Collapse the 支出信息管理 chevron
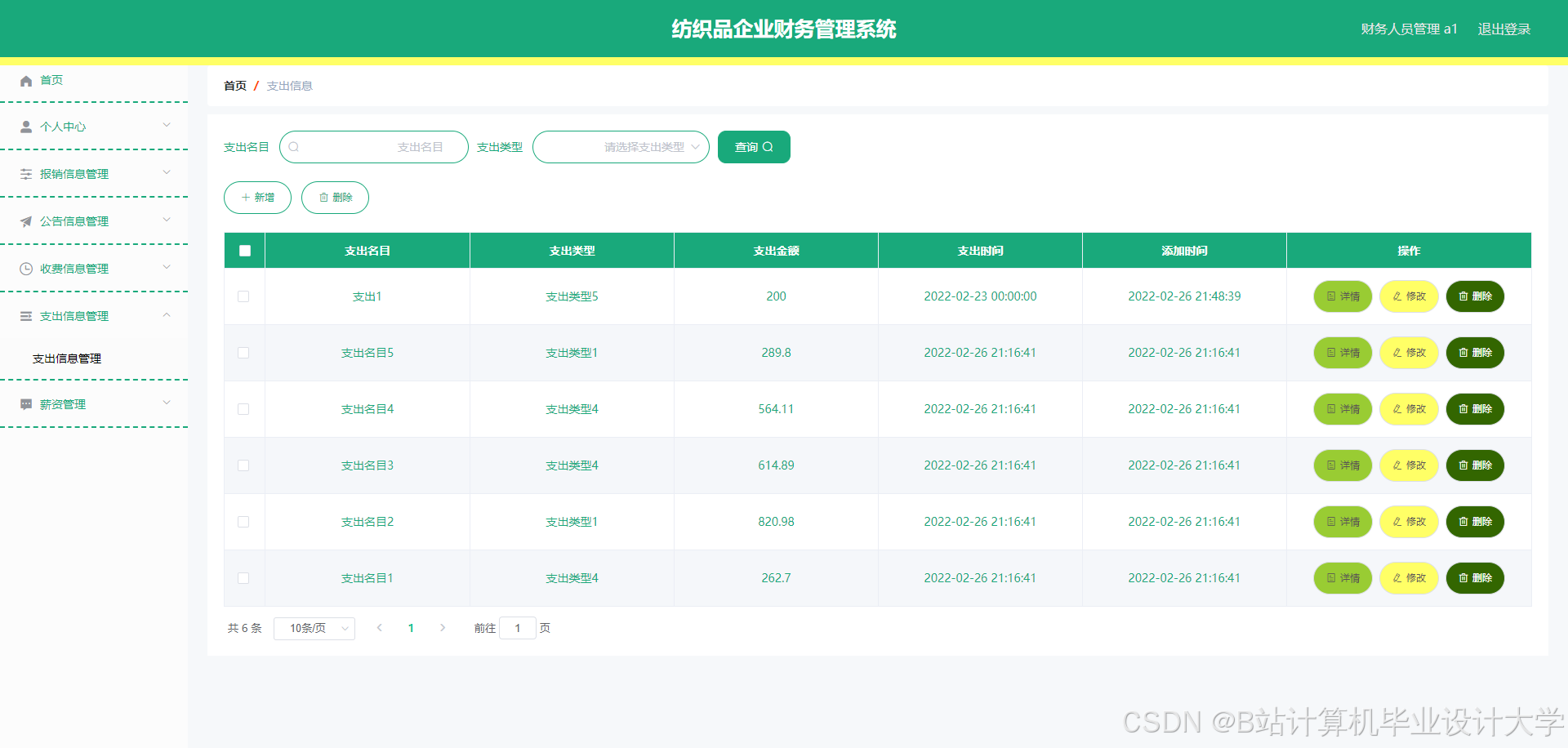 point(167,314)
